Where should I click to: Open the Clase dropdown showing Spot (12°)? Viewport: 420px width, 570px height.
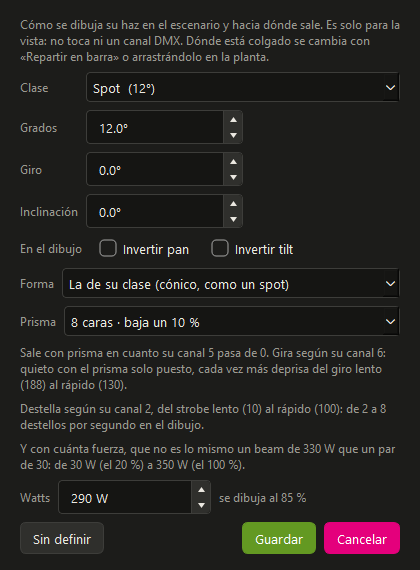coord(243,88)
